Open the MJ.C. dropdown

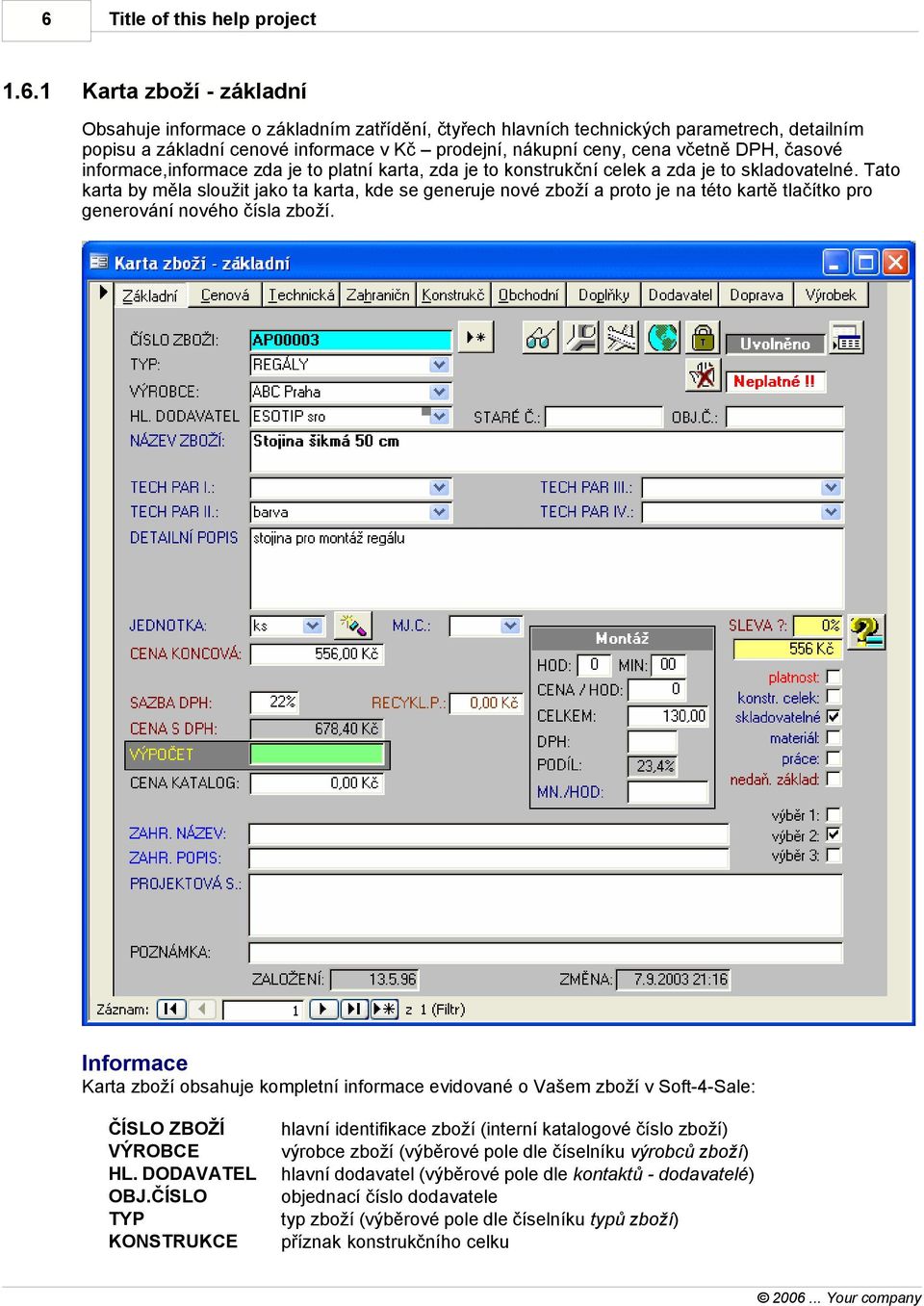pos(511,626)
